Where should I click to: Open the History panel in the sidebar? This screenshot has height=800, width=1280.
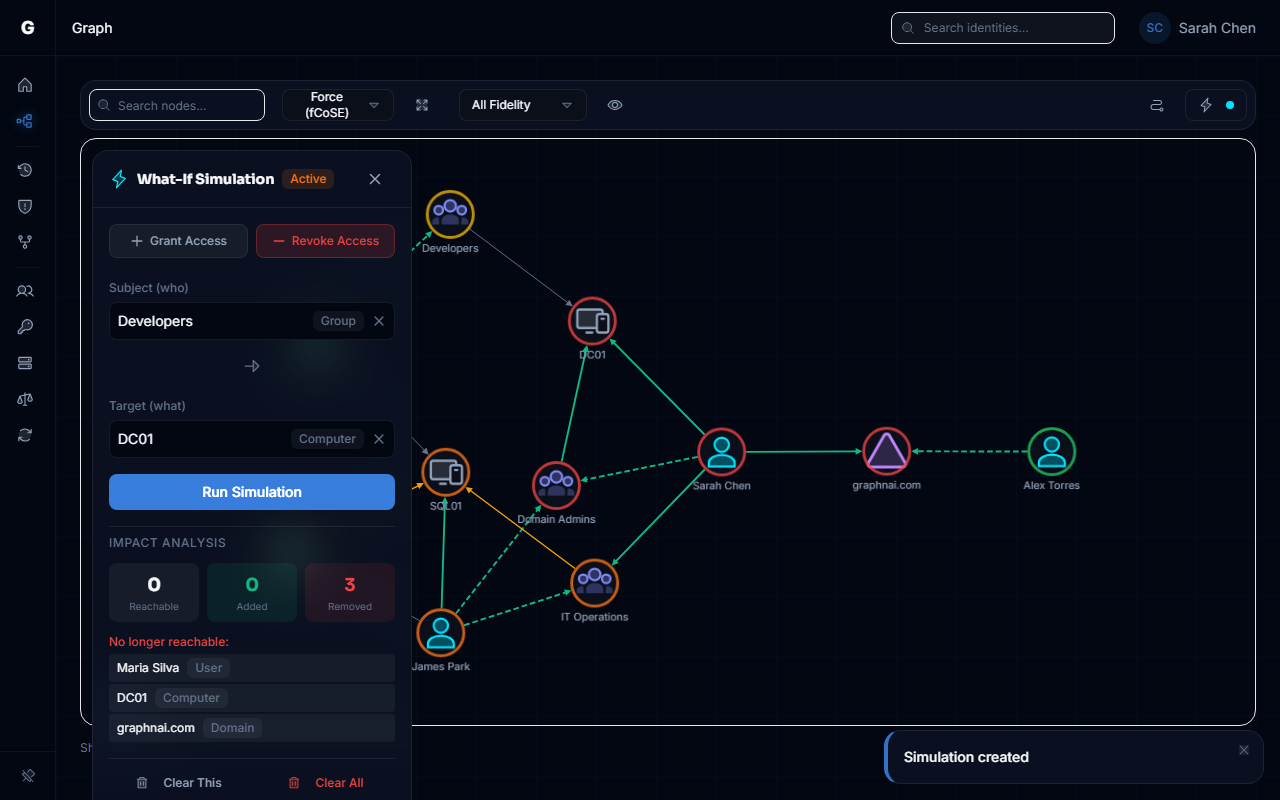pos(25,170)
